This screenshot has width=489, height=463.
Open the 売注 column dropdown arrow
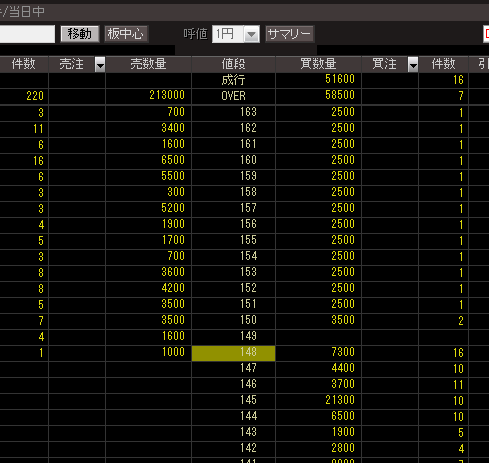100,64
